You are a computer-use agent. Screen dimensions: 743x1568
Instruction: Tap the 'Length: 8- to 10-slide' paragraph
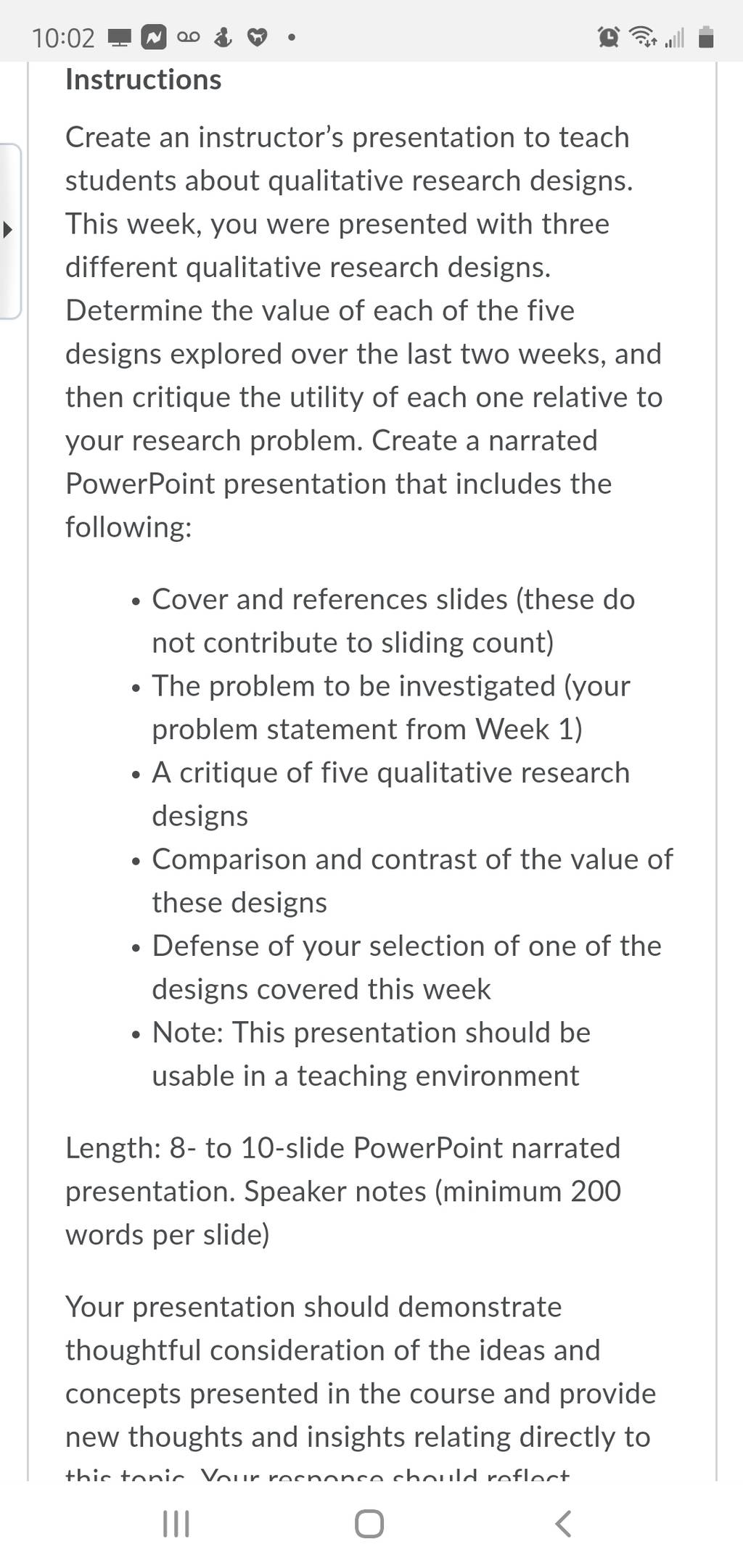tap(343, 1191)
